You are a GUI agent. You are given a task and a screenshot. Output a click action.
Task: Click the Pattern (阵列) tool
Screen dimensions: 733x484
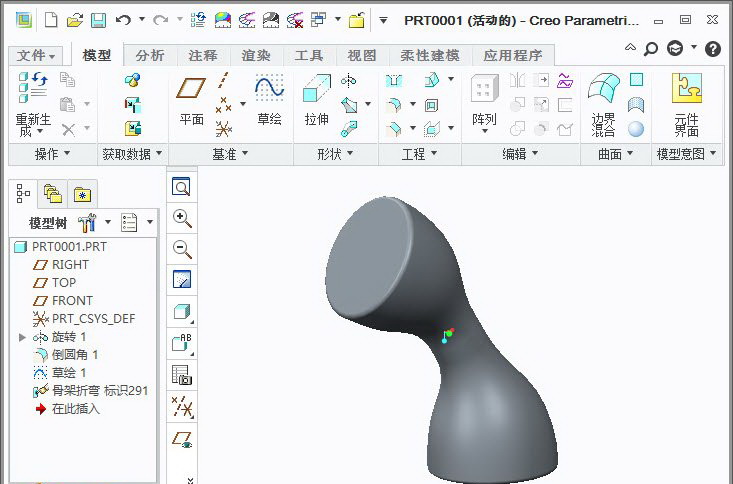click(x=484, y=100)
